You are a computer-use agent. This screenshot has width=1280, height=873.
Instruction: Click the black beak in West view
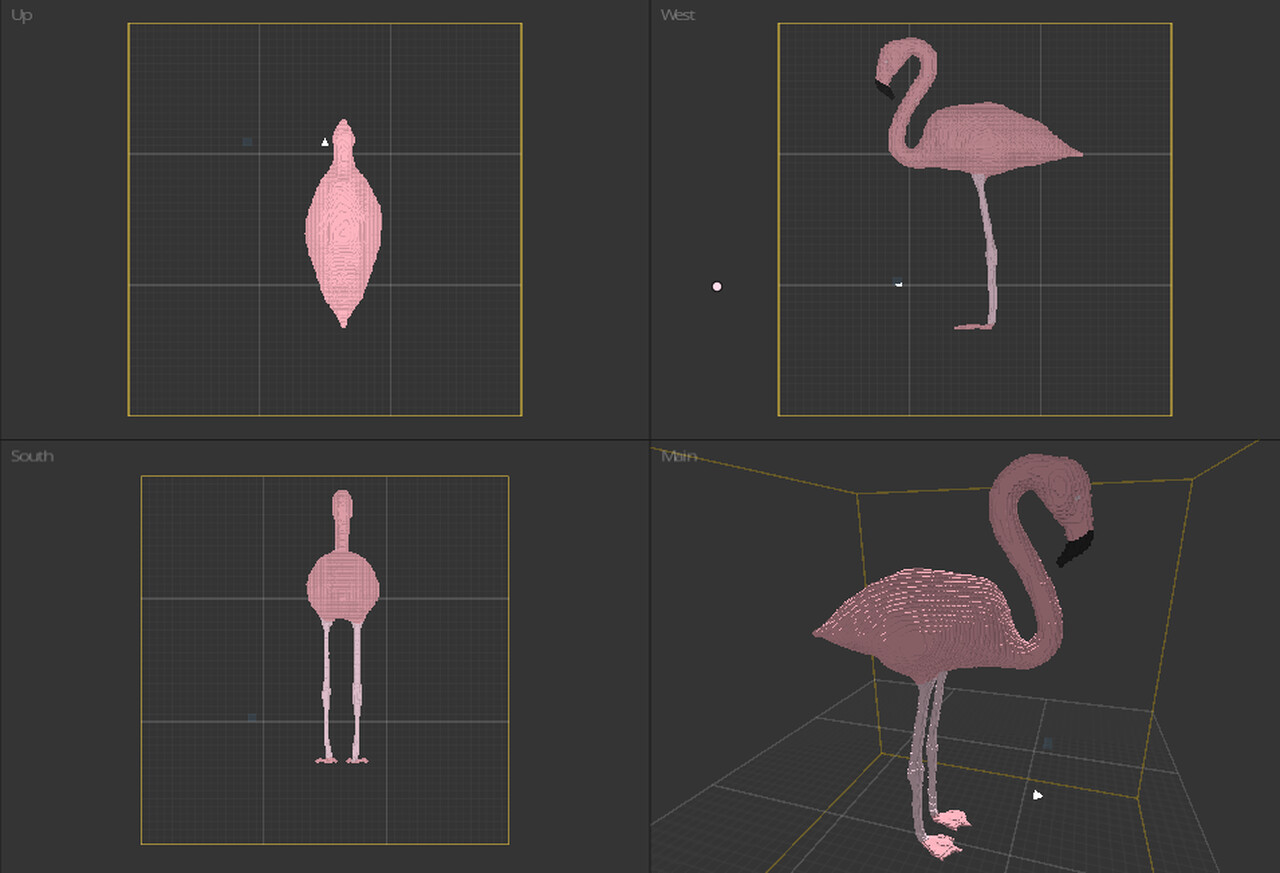coord(884,90)
